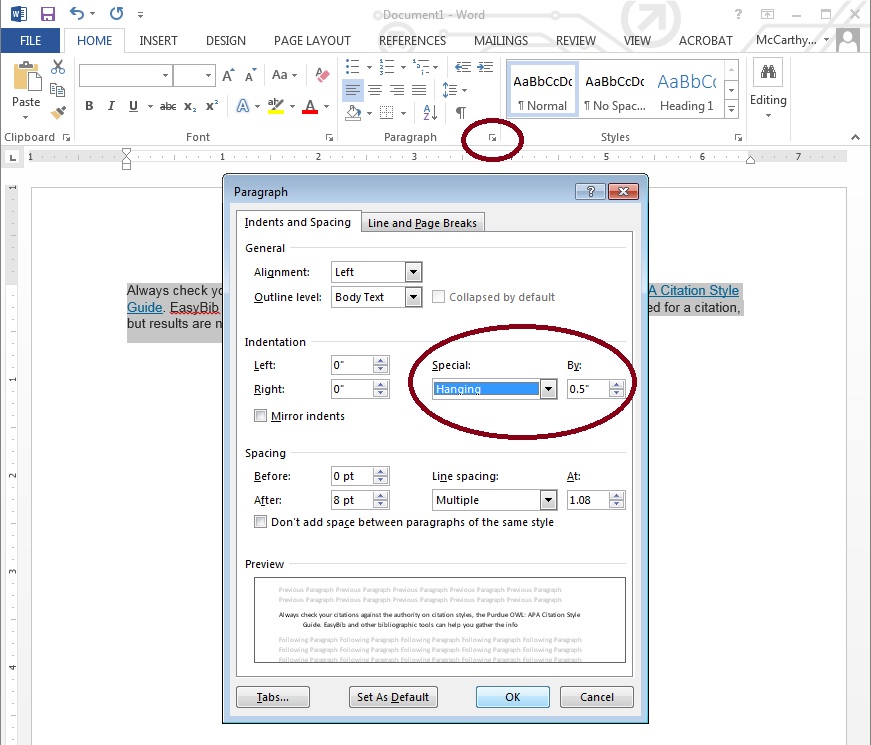
Task: Click the Show/Hide paragraph marks icon
Action: [x=460, y=113]
